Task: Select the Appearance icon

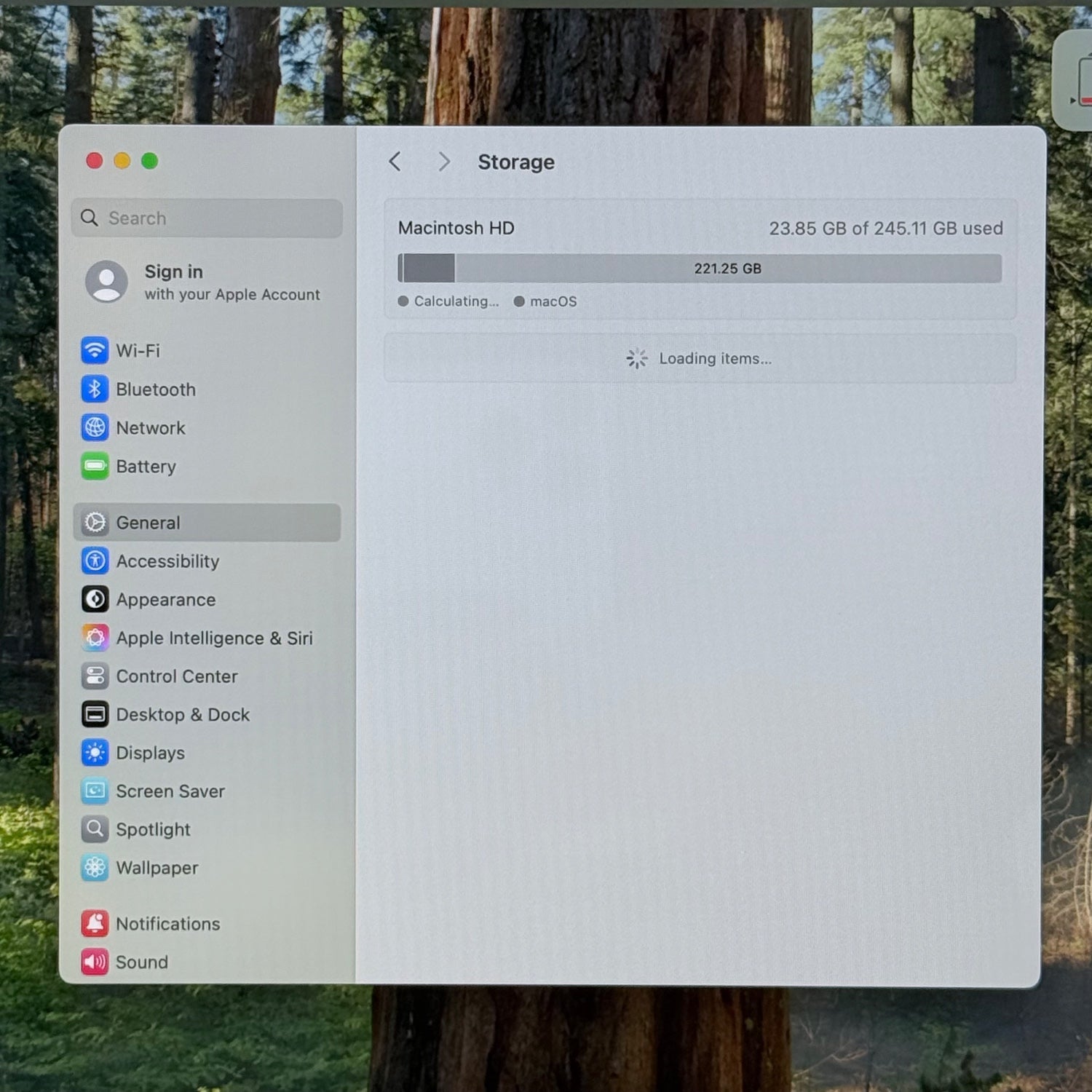Action: [95, 600]
